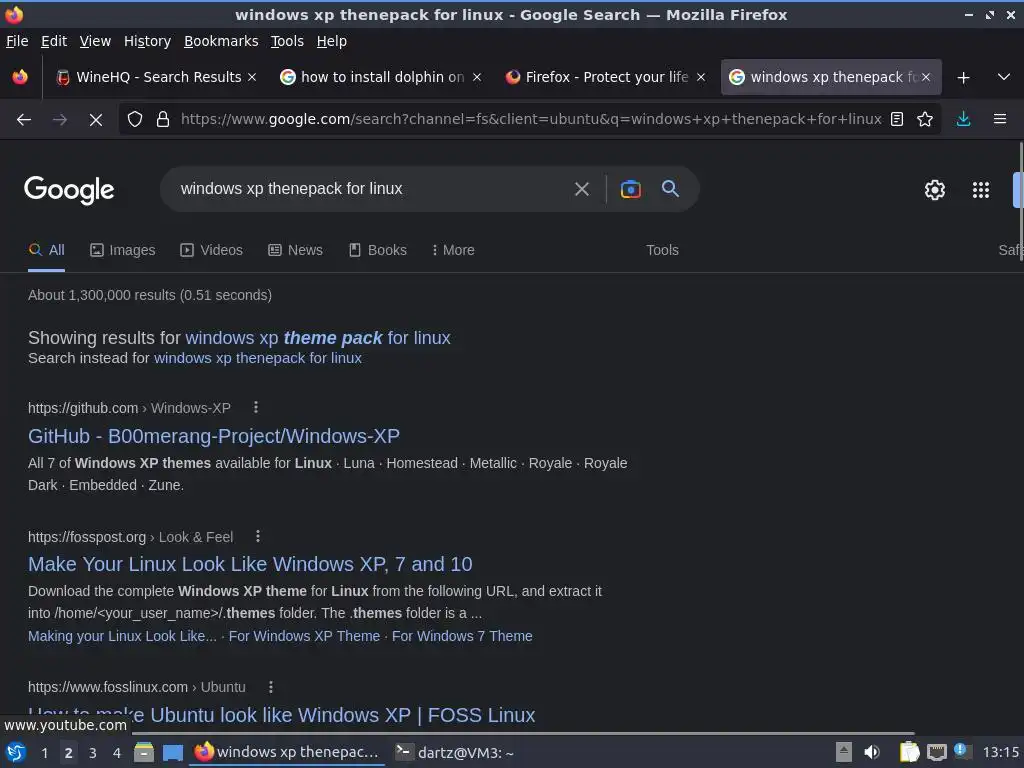Open options dots for the github.com result
The height and width of the screenshot is (768, 1024).
coord(256,408)
